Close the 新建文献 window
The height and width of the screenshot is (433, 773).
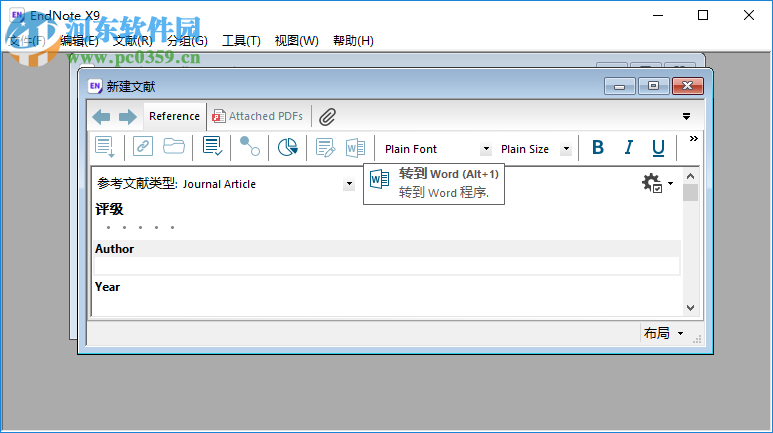[688, 86]
